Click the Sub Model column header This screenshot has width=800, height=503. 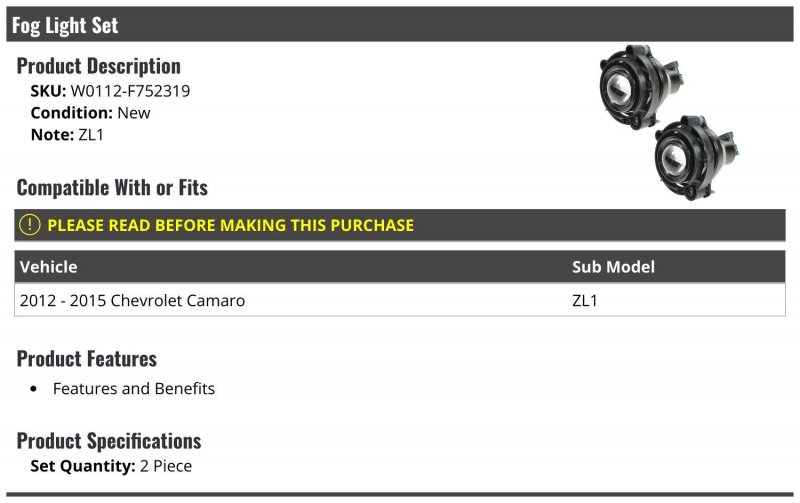click(613, 267)
